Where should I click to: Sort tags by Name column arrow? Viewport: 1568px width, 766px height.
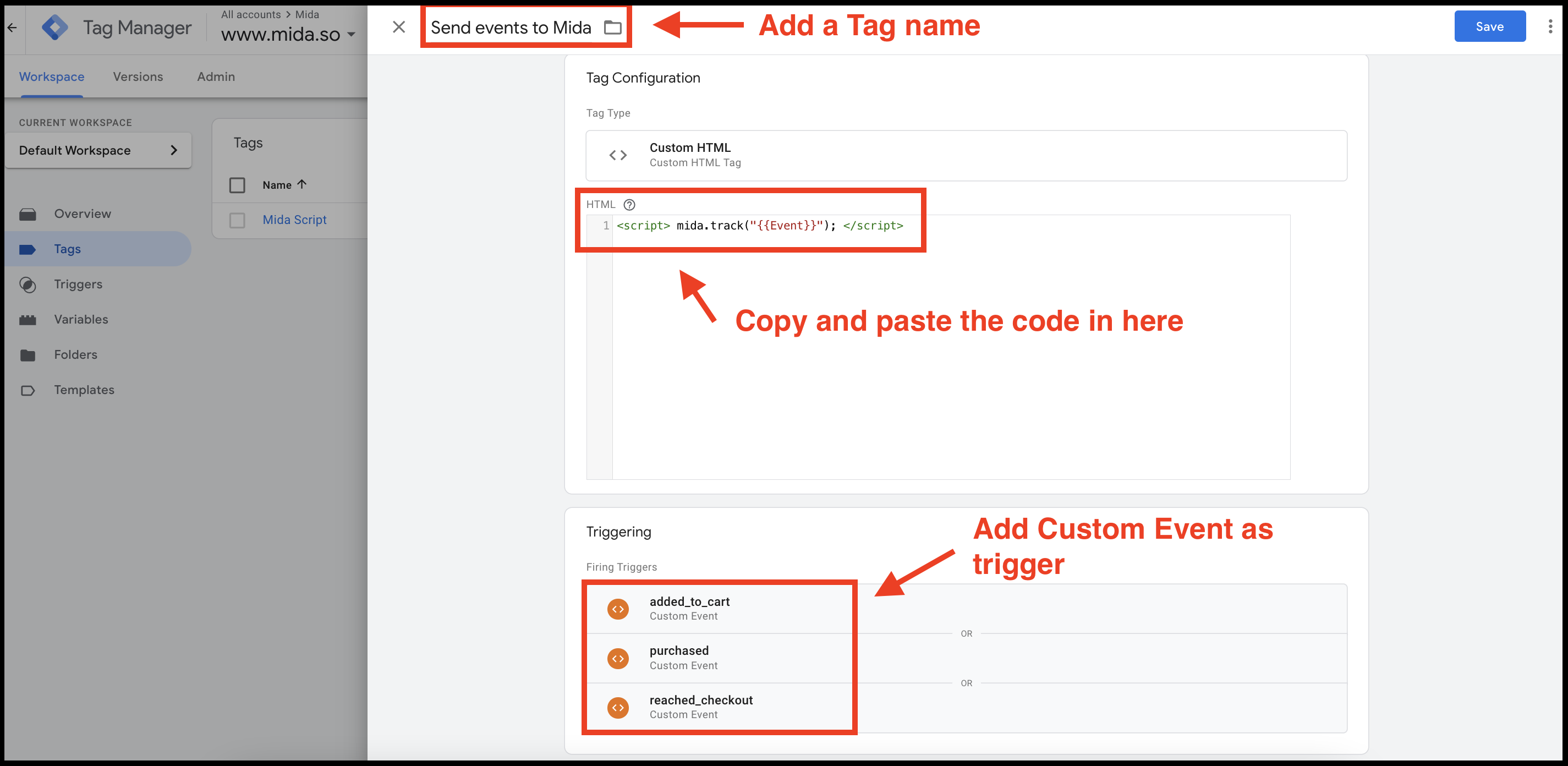[301, 184]
